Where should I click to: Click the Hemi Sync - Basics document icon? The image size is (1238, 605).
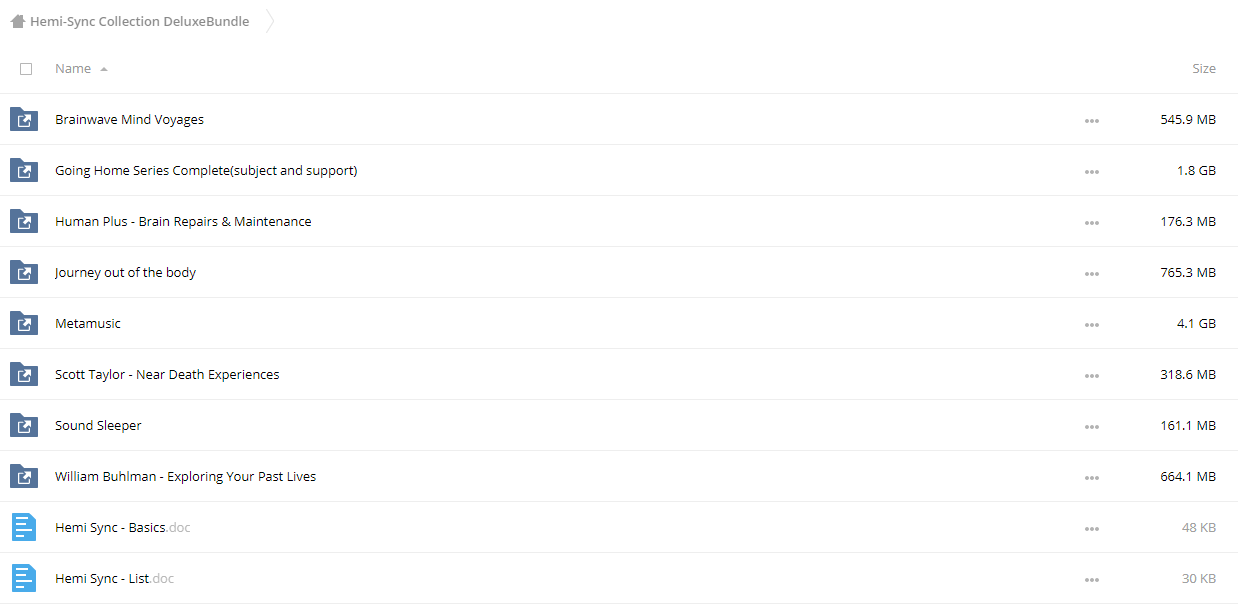(x=23, y=527)
